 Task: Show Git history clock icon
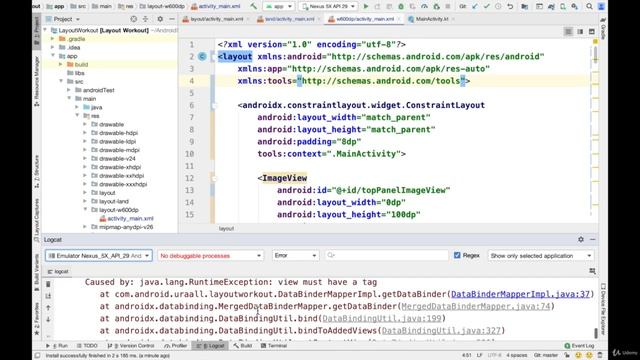(498, 7)
